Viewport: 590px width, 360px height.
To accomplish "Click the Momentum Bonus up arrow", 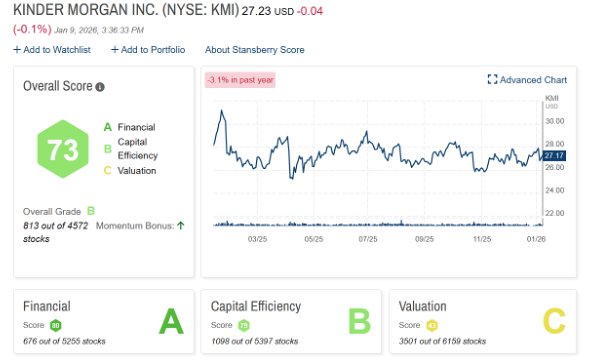I will tap(181, 225).
